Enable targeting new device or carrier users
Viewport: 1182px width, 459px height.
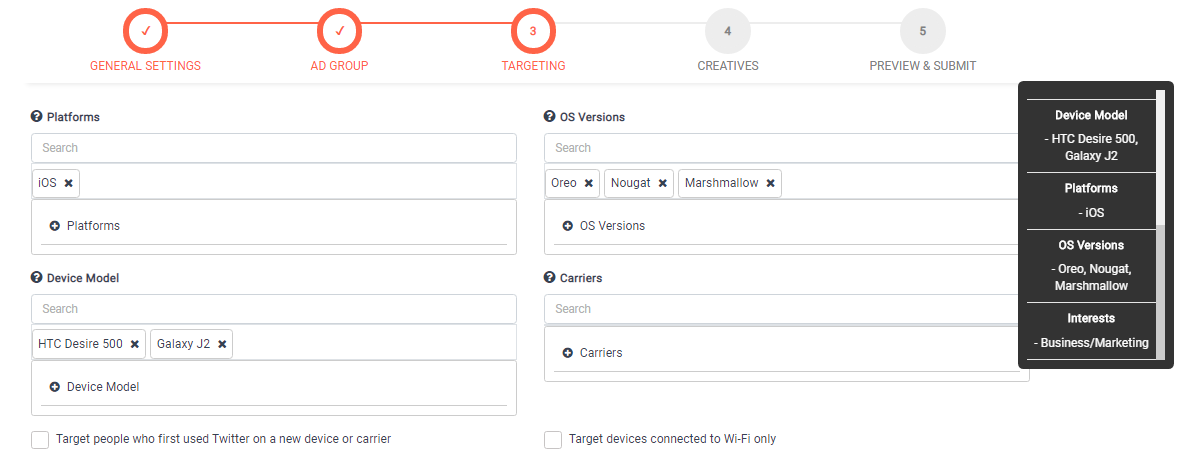[40, 439]
